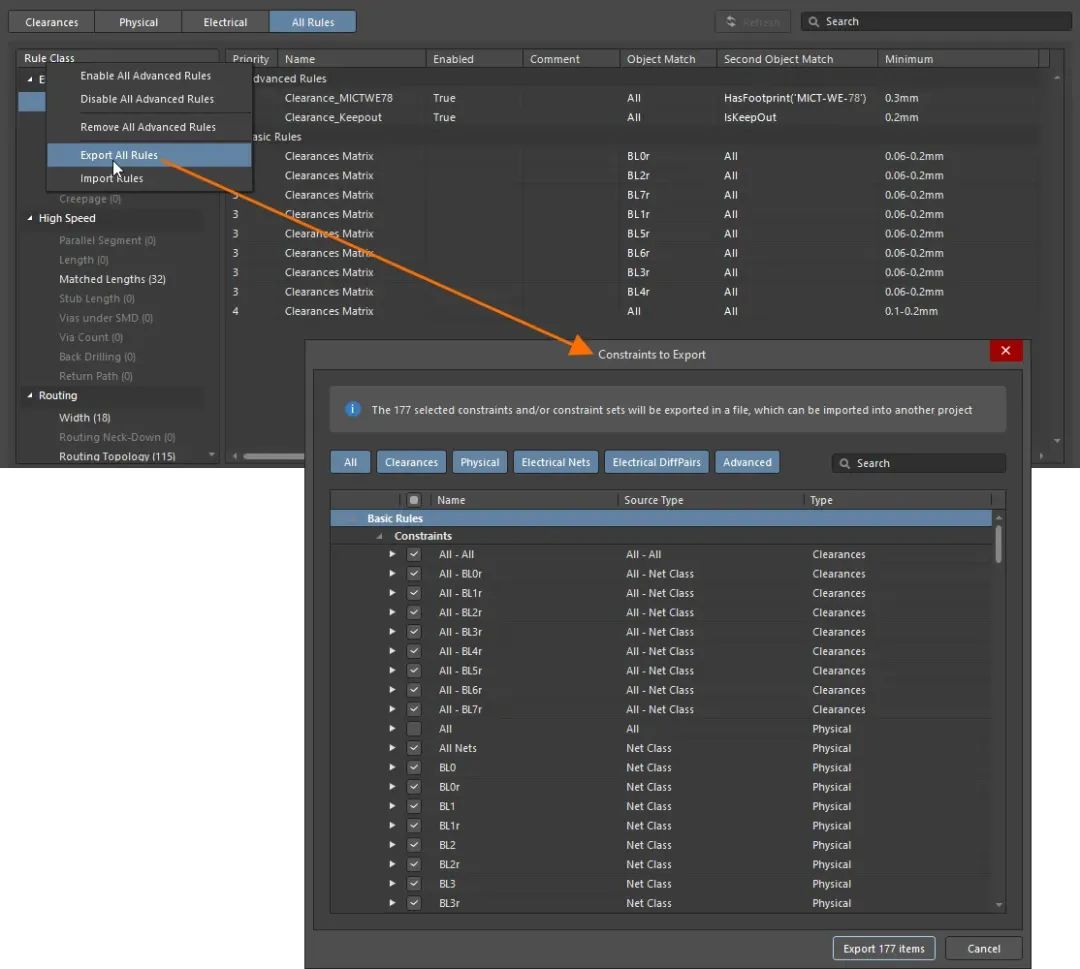Uncheck the All - BL0r constraint checkbox
1080x969 pixels.
(413, 574)
